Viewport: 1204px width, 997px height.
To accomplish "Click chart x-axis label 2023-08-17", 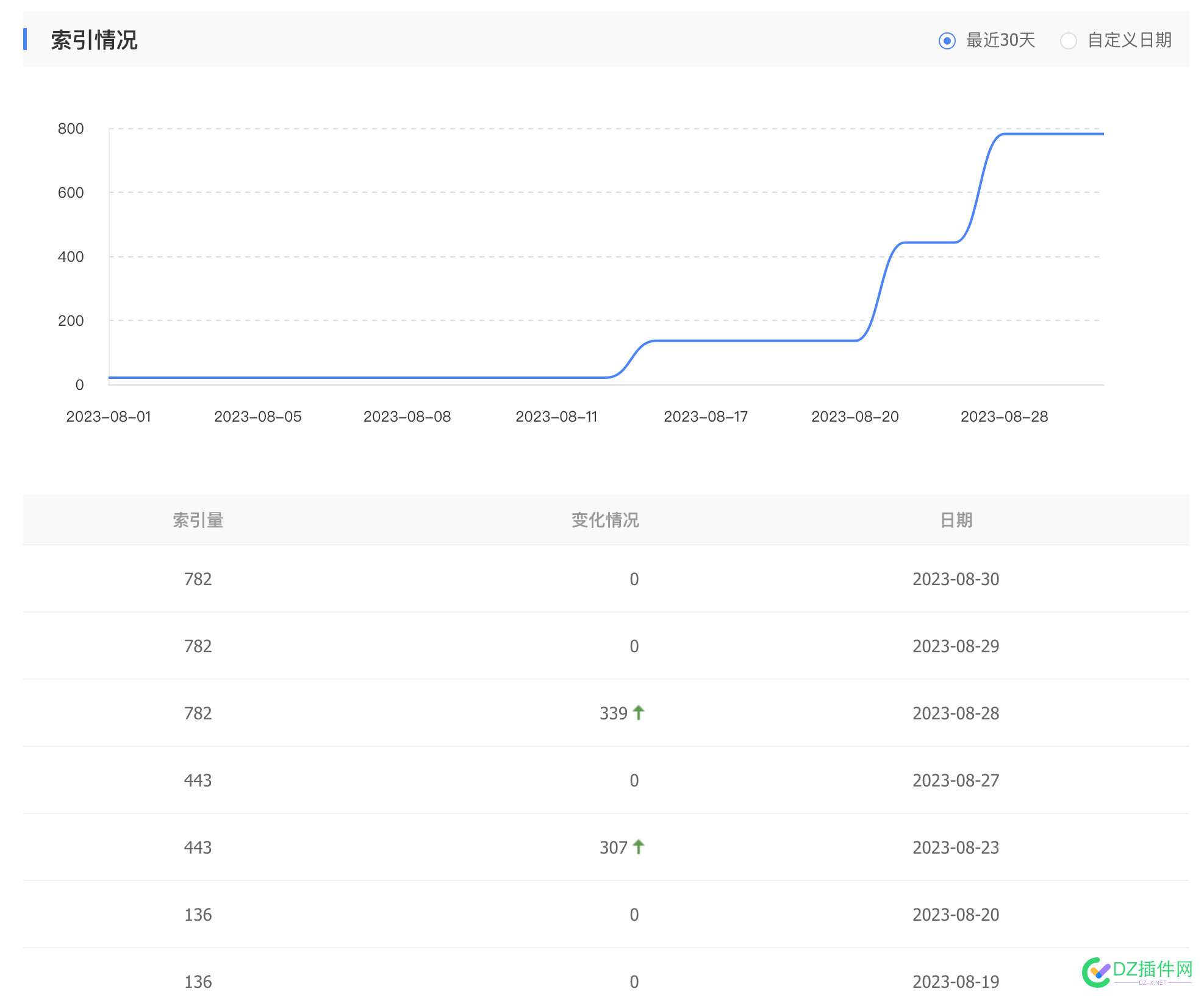I will [x=706, y=417].
